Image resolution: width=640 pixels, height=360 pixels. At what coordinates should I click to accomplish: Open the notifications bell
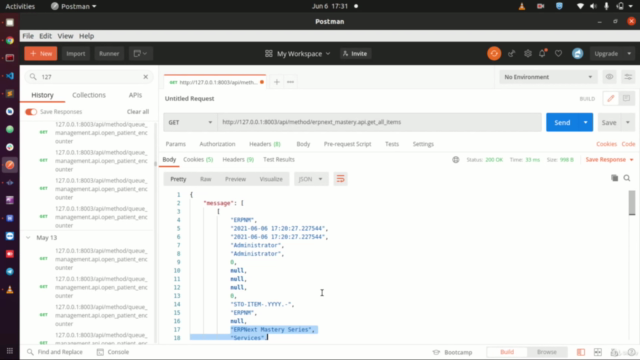542,53
